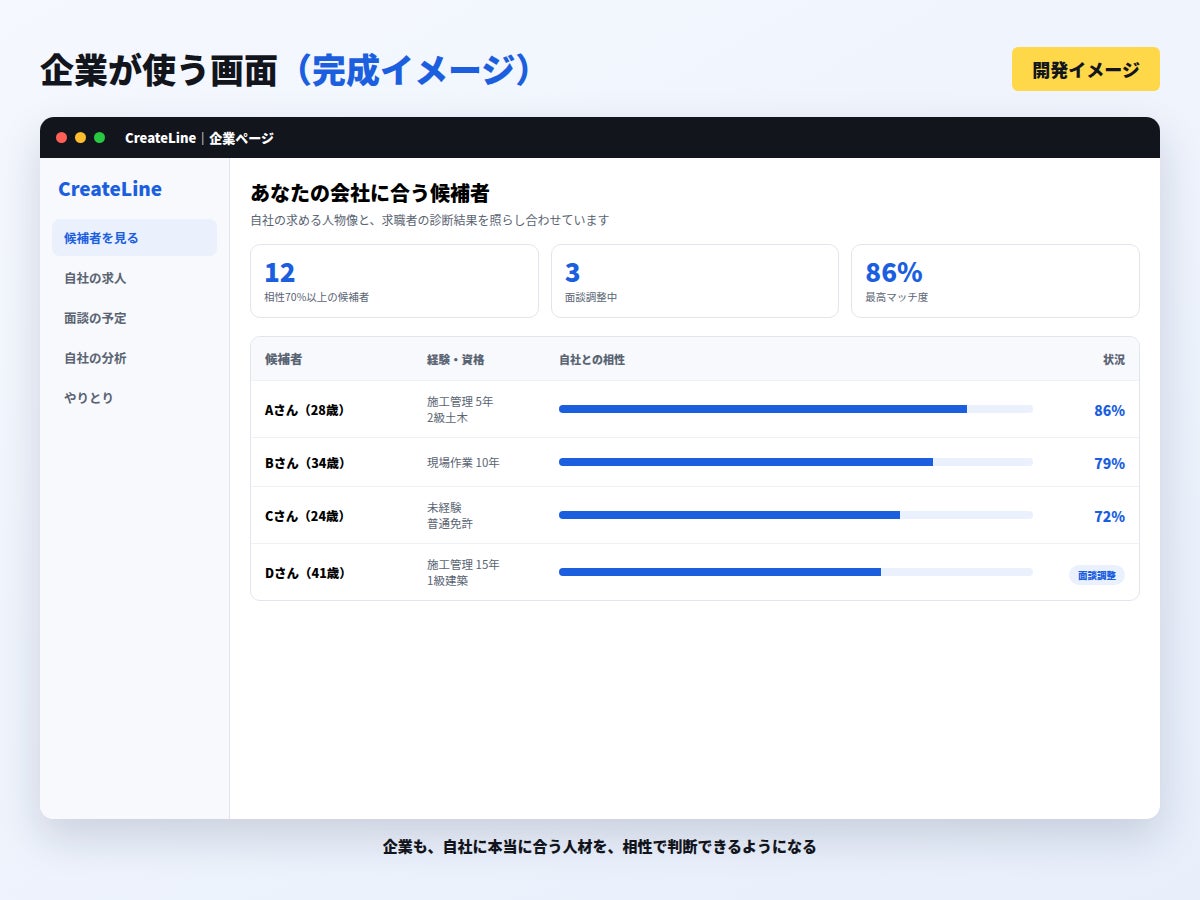
Task: Click the green maximize window dot
Action: 99,138
